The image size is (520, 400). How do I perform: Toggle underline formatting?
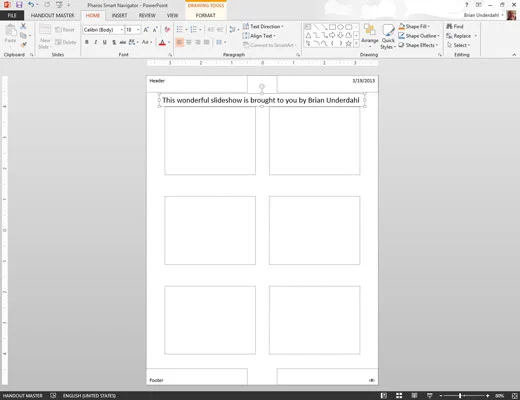[105, 42]
